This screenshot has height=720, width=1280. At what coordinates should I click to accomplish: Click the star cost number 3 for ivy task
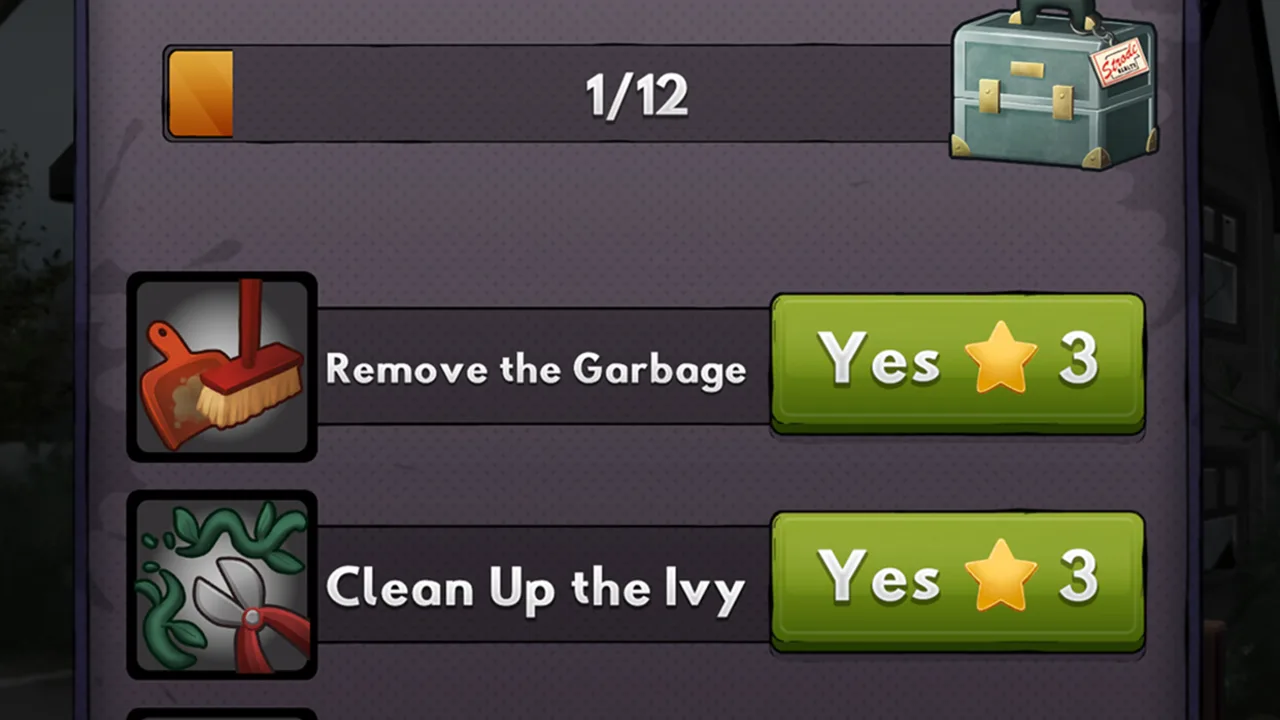click(1078, 577)
